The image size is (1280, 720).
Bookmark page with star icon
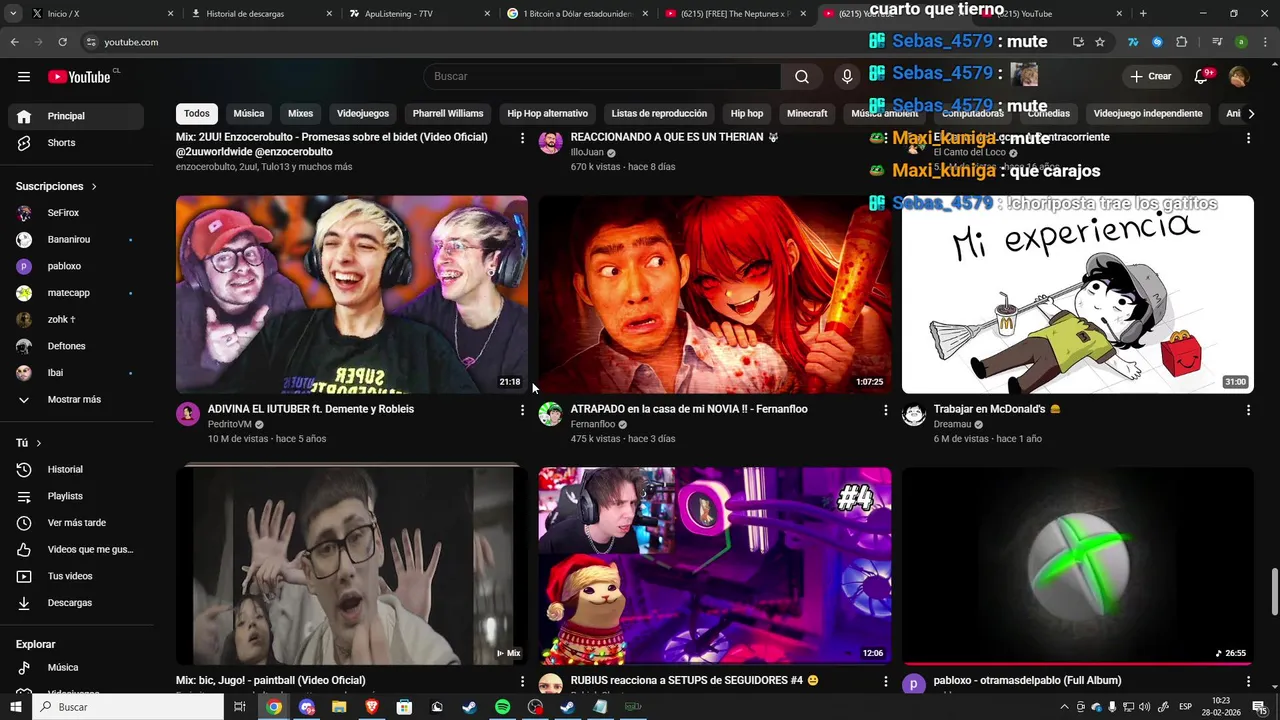(x=1100, y=42)
